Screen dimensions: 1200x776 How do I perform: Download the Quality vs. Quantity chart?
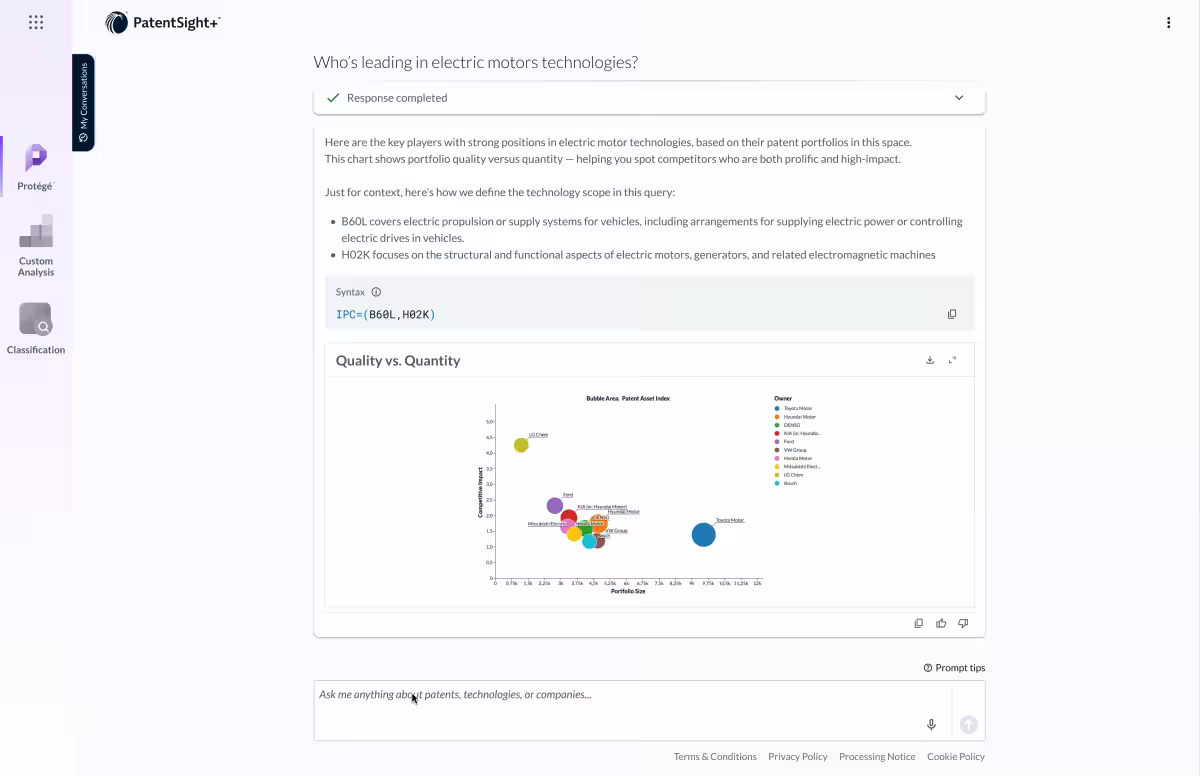(930, 360)
